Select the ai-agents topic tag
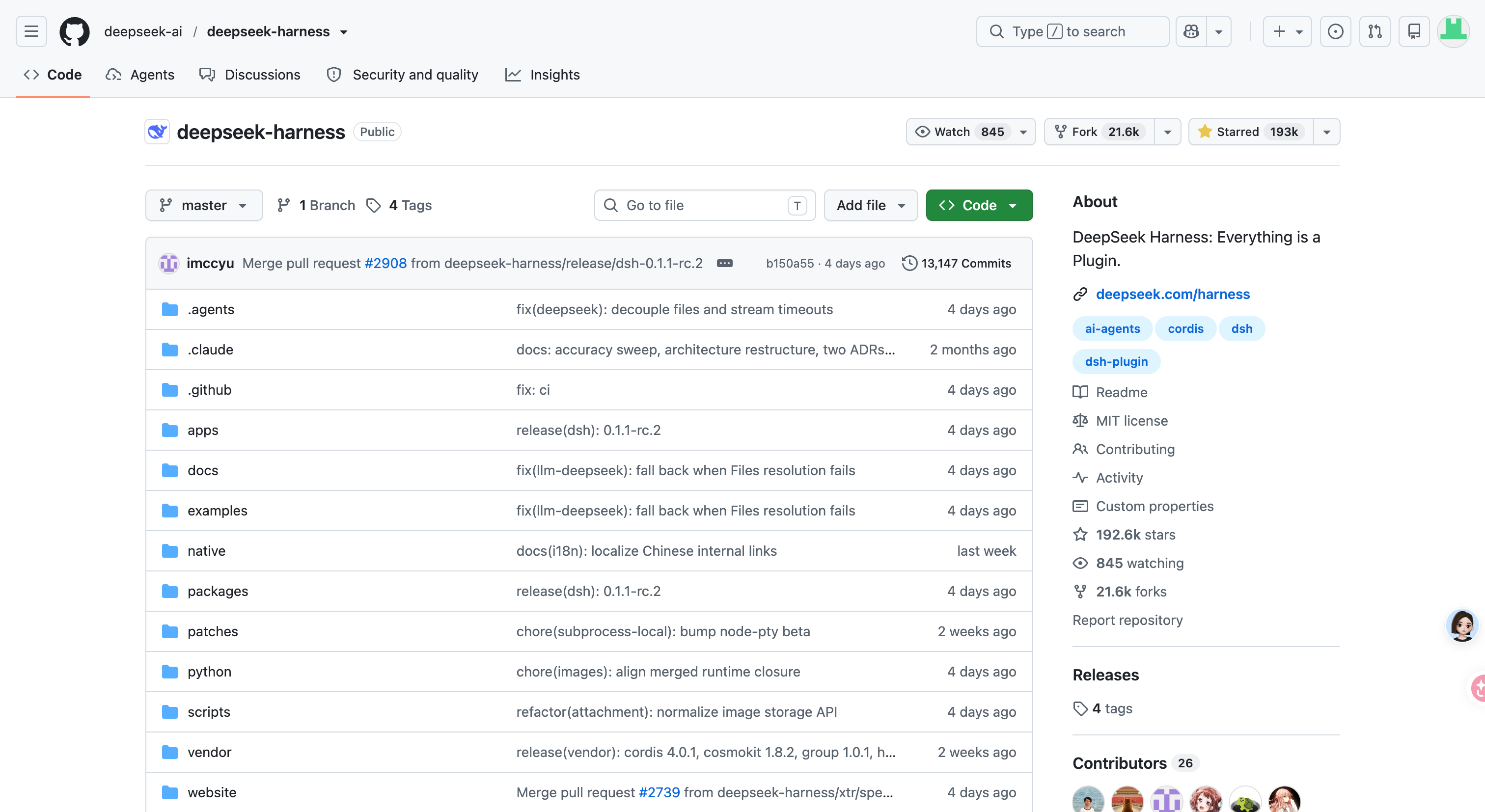 coord(1112,328)
